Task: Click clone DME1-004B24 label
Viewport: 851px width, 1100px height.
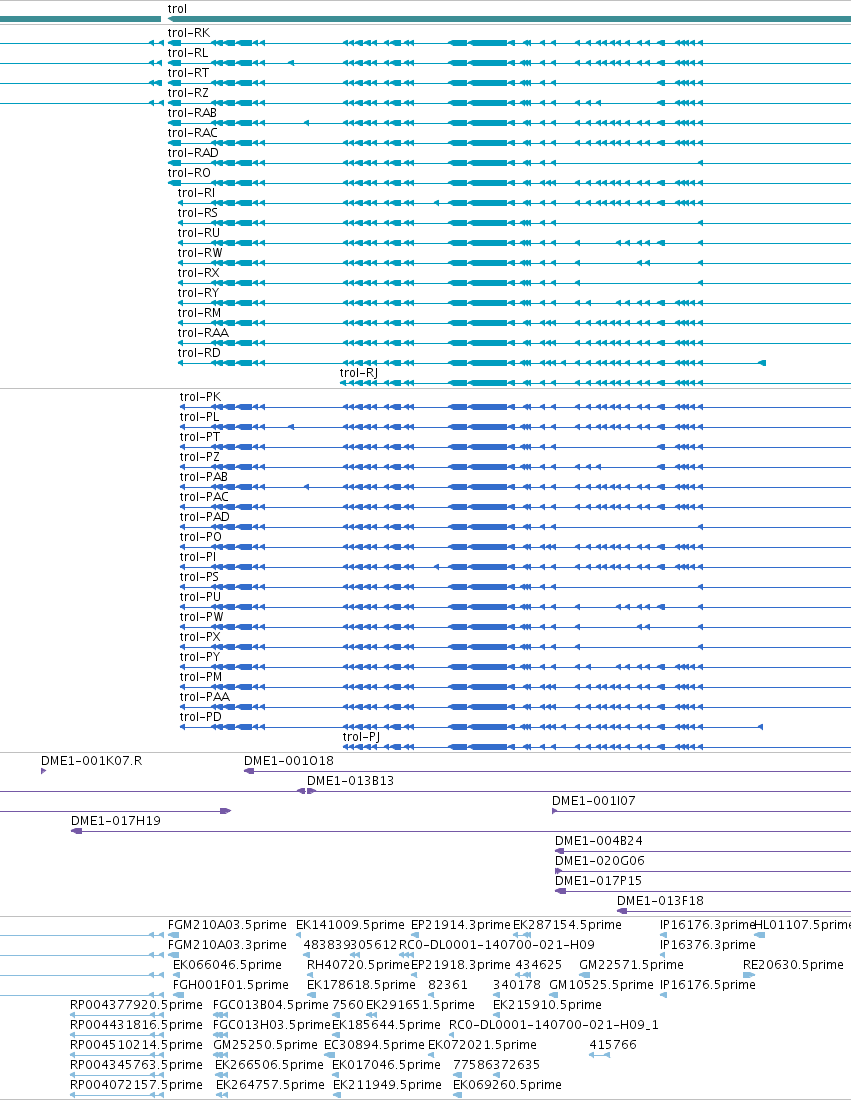Action: coord(598,840)
